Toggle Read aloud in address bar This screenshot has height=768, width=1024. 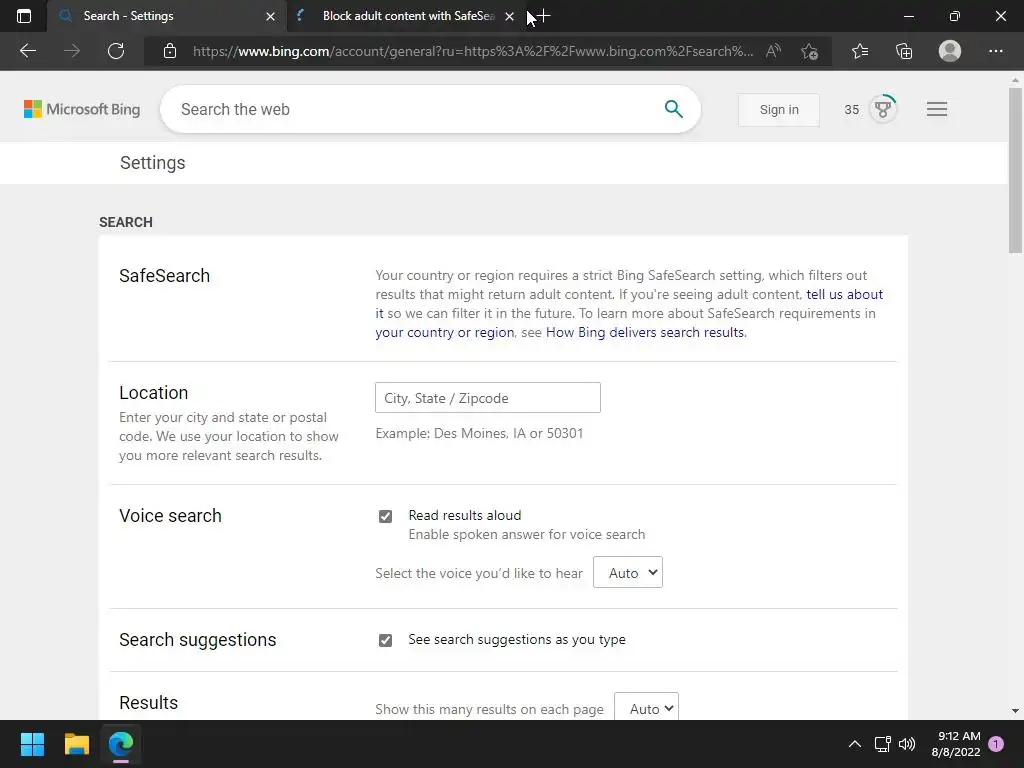773,51
